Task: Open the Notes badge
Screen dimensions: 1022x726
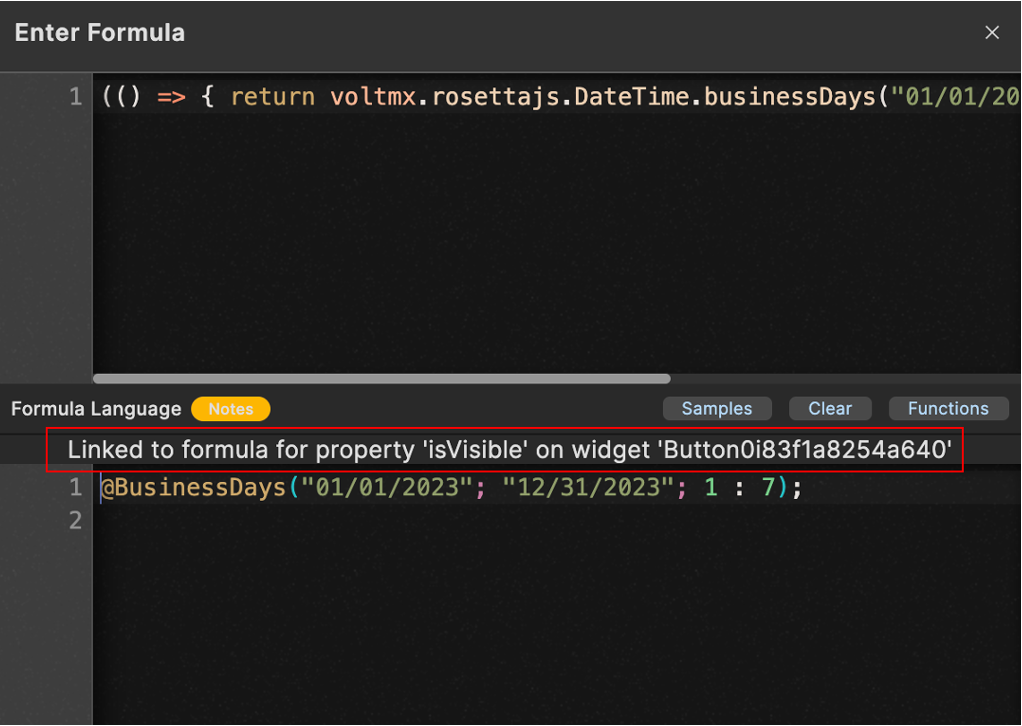Action: click(x=231, y=409)
